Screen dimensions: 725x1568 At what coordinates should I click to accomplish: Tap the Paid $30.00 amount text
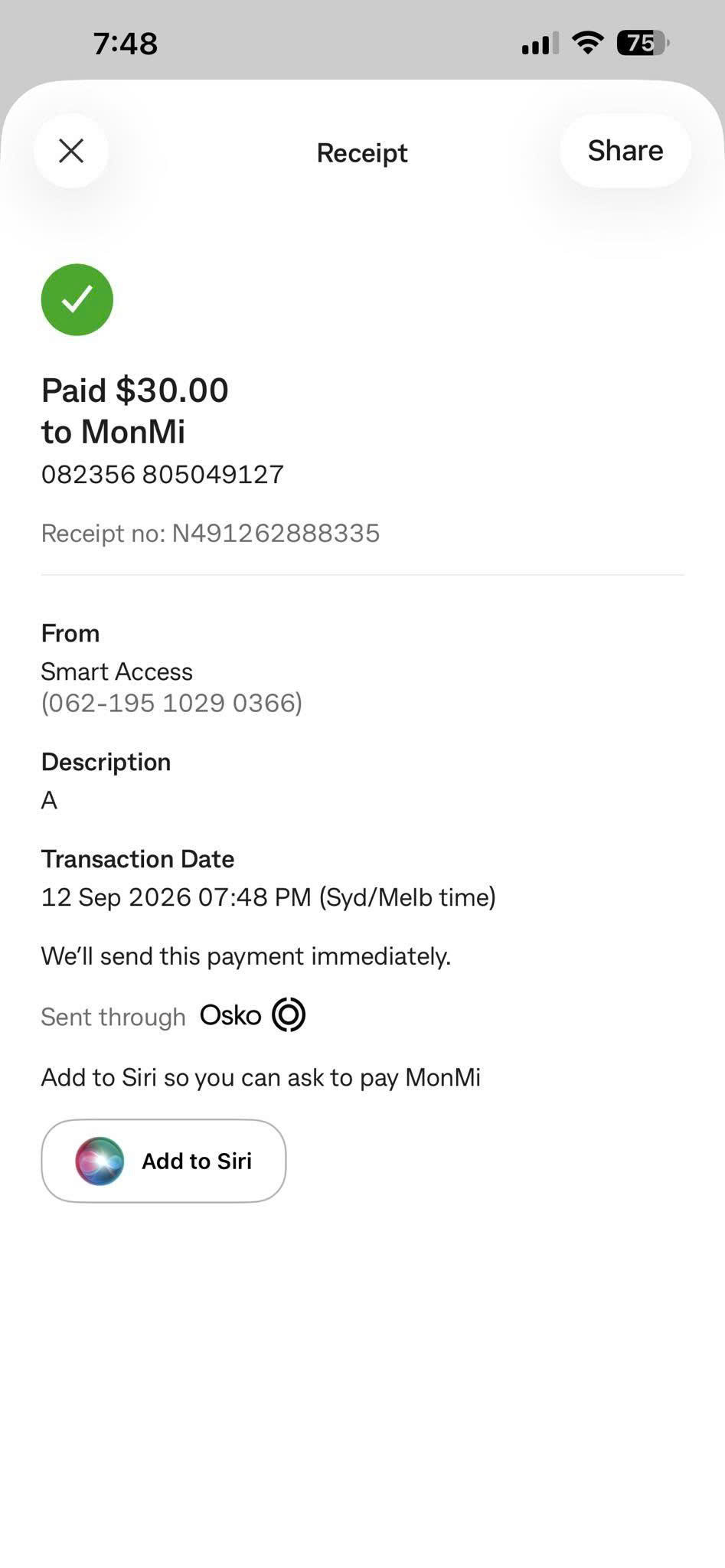[135, 390]
